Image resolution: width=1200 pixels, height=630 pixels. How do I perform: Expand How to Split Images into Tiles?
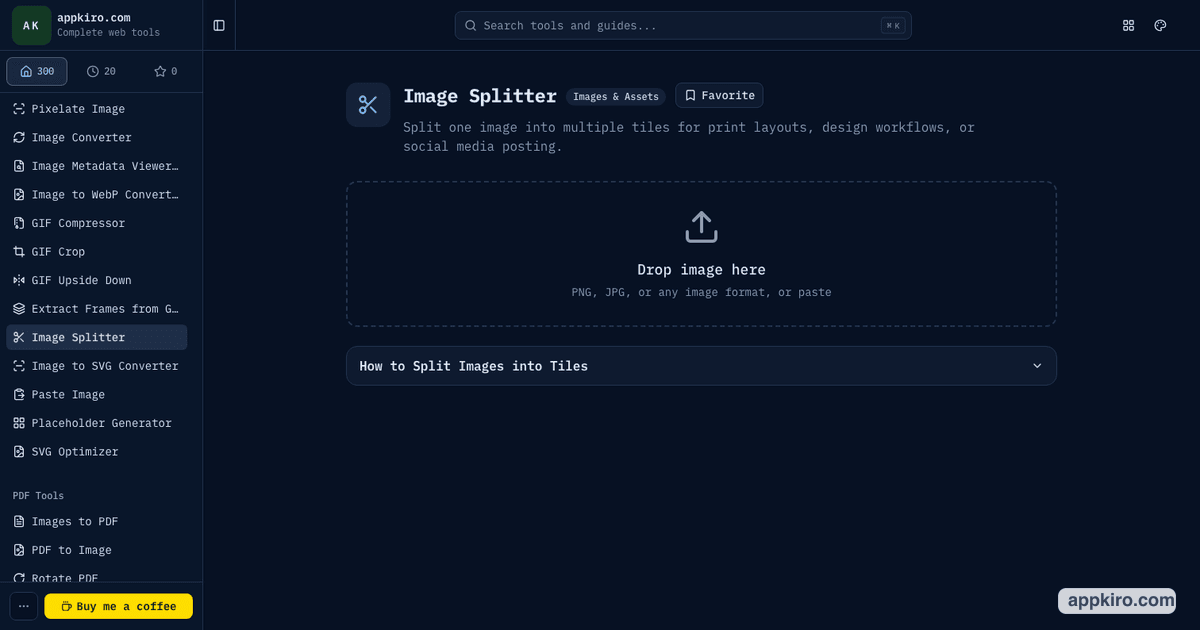click(701, 366)
